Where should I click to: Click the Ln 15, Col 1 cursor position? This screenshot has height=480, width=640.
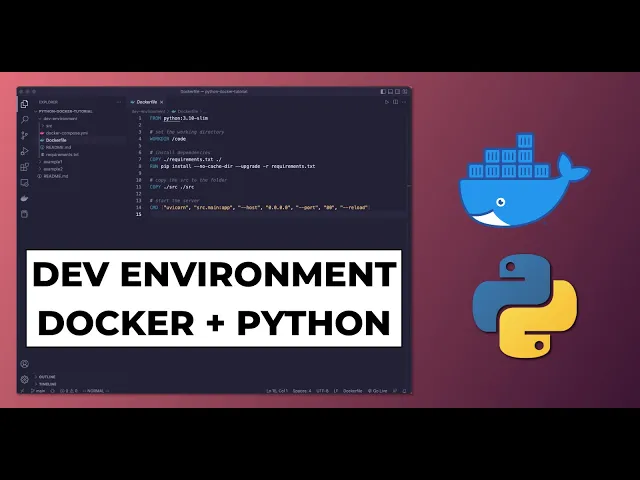pos(277,391)
